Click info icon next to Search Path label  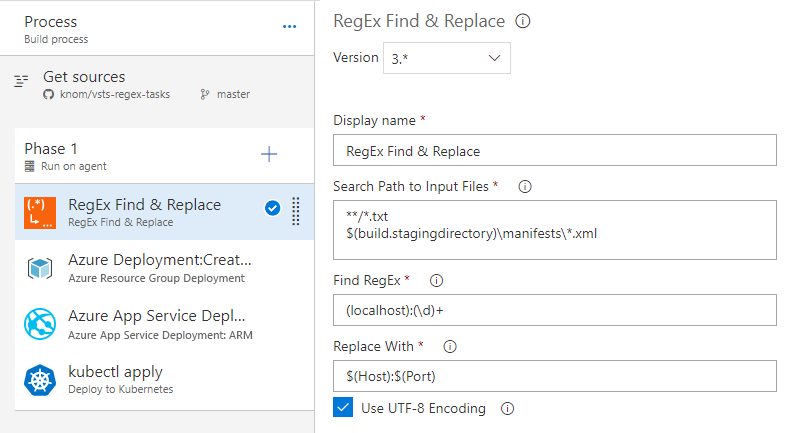(525, 186)
